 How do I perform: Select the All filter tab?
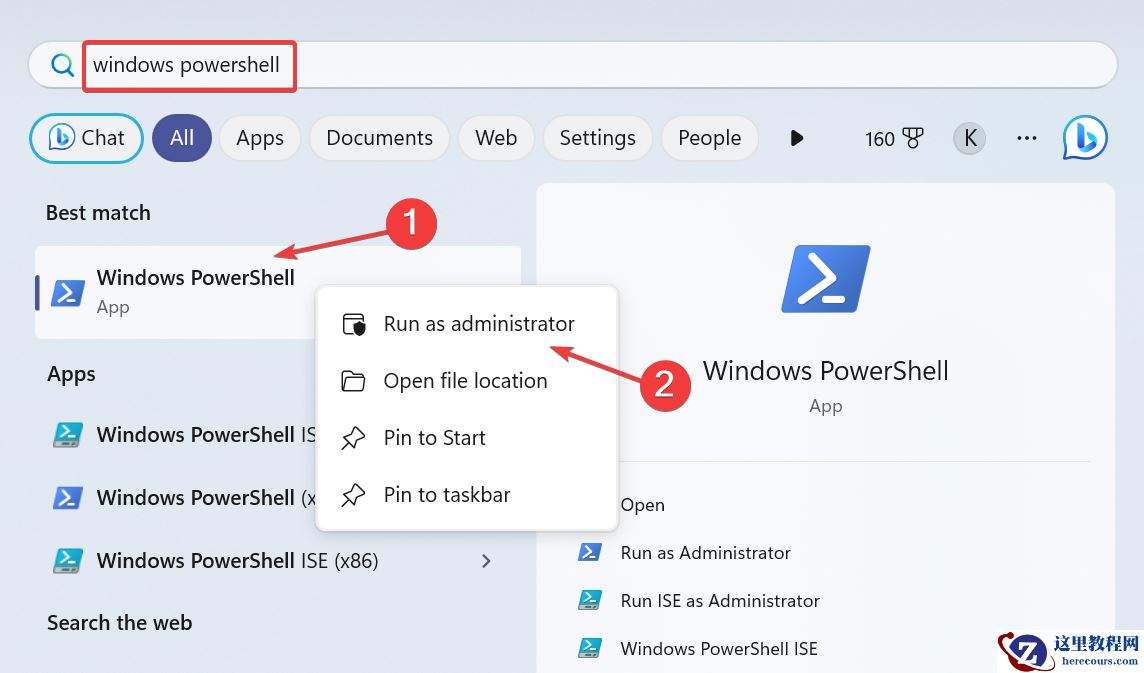pyautogui.click(x=182, y=138)
